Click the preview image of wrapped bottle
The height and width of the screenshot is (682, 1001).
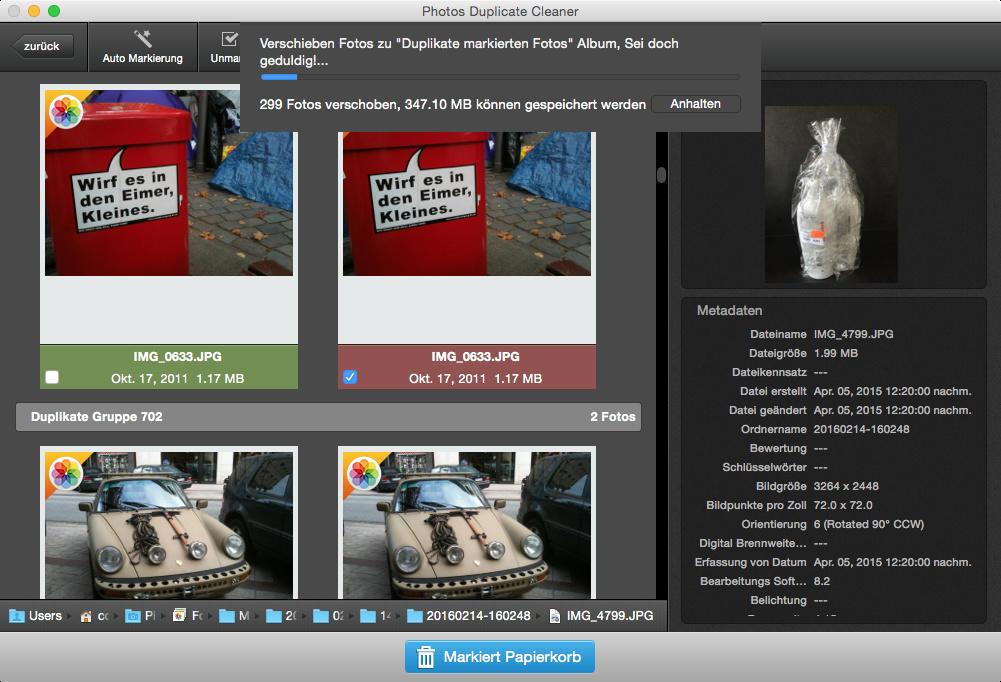[831, 195]
